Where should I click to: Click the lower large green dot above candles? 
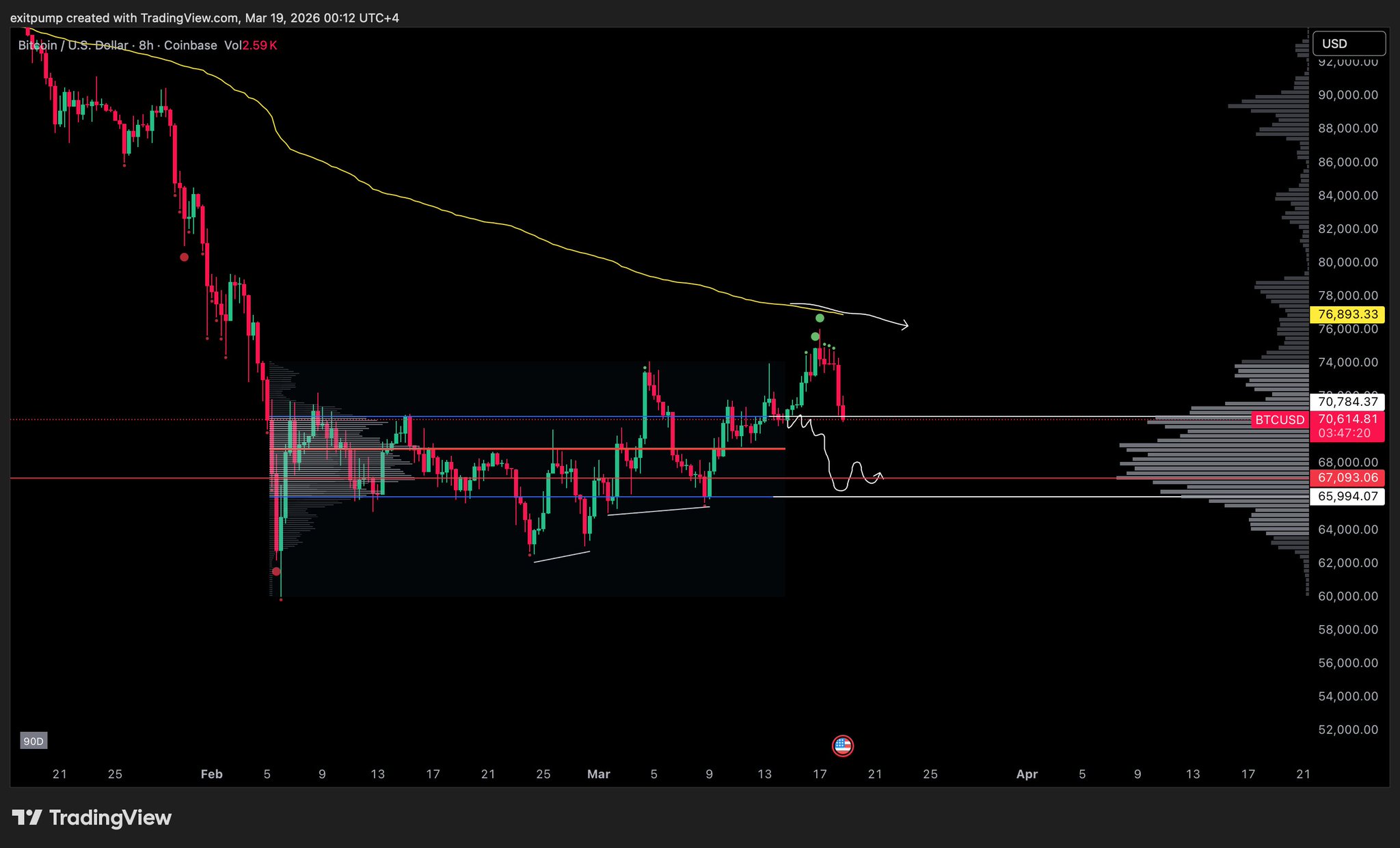815,336
